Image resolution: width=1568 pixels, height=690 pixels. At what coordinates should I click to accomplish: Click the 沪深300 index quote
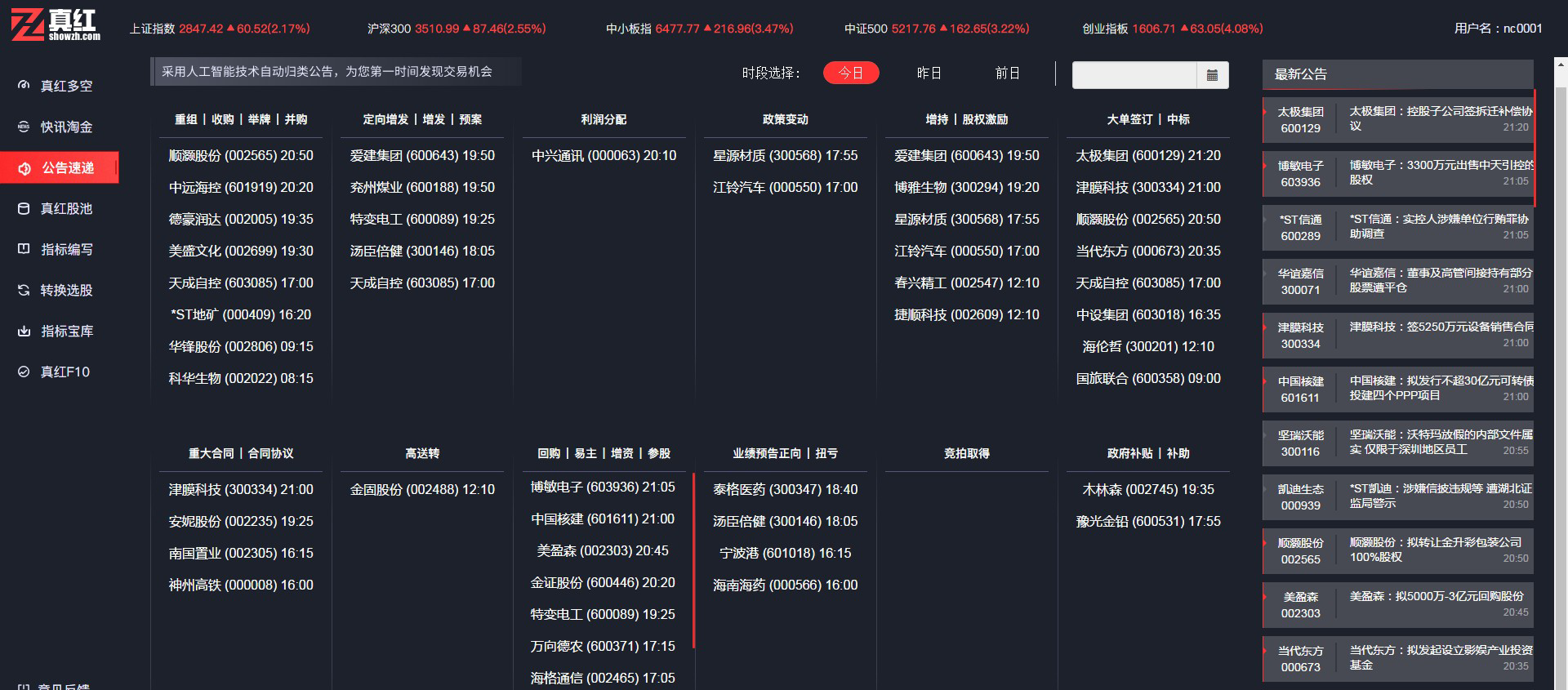[x=457, y=29]
